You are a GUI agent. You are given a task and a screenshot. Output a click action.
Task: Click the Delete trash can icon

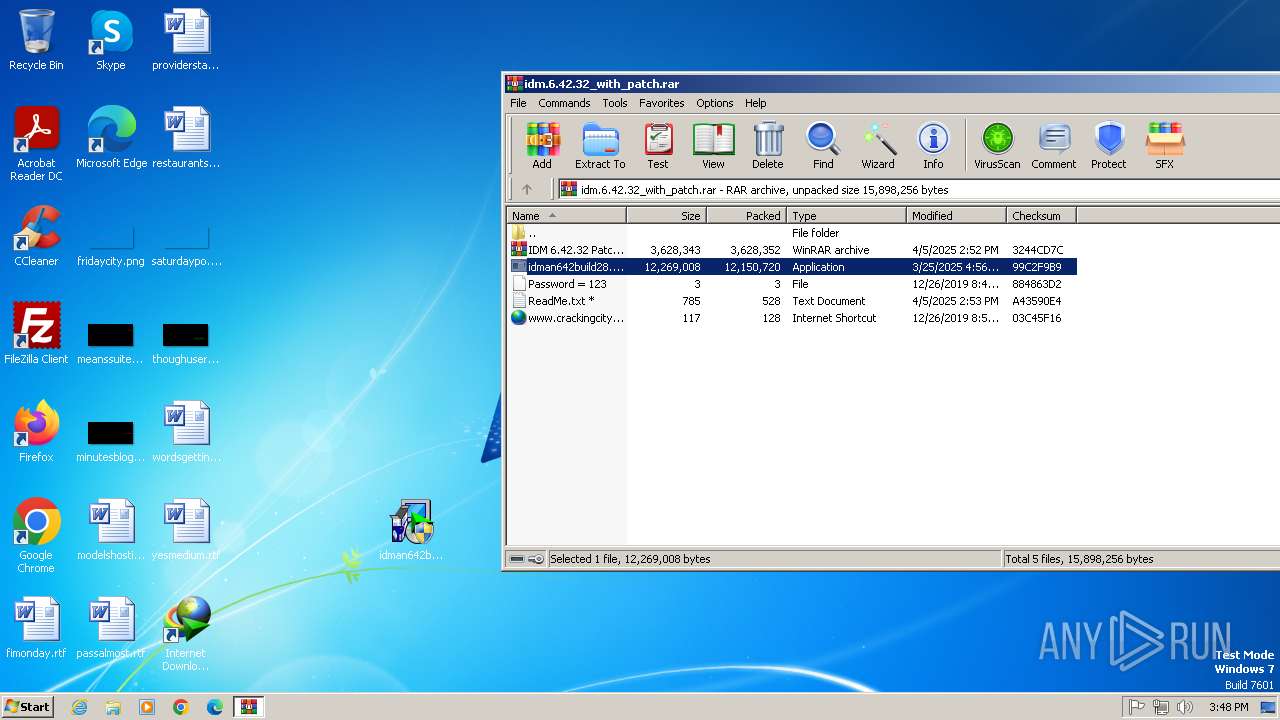coord(768,146)
